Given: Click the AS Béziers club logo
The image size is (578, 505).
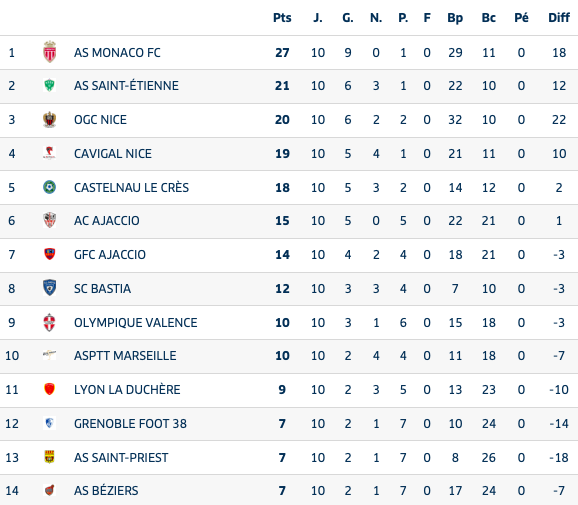Looking at the screenshot, I should coord(49,490).
